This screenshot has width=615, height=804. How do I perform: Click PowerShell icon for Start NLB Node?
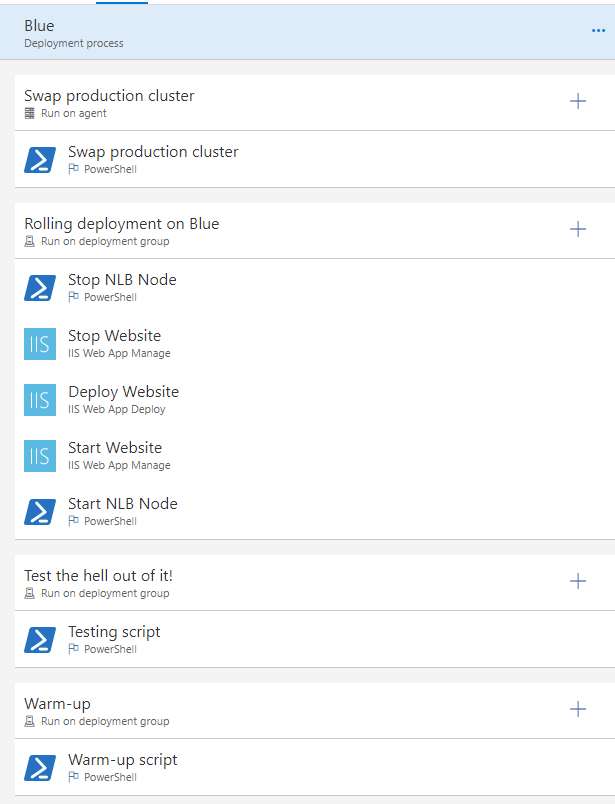40,512
